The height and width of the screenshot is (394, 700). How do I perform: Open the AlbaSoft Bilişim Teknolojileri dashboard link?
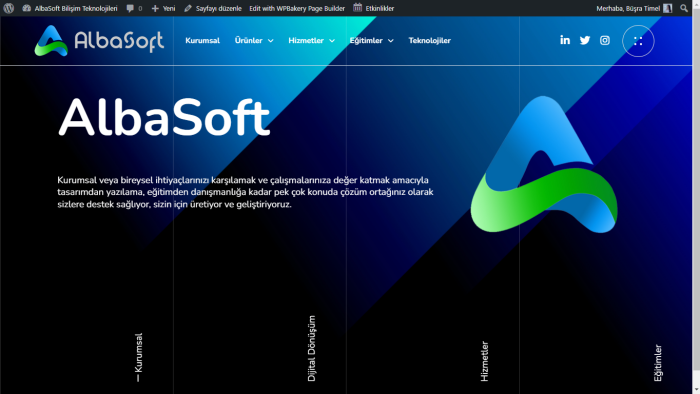coord(70,8)
